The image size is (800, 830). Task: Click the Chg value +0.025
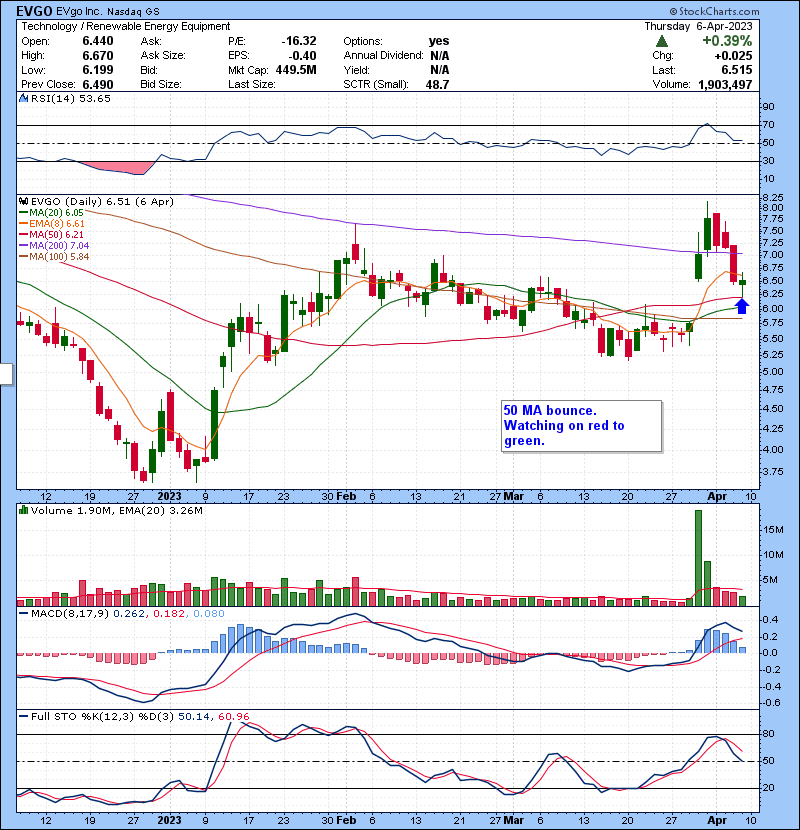[733, 56]
